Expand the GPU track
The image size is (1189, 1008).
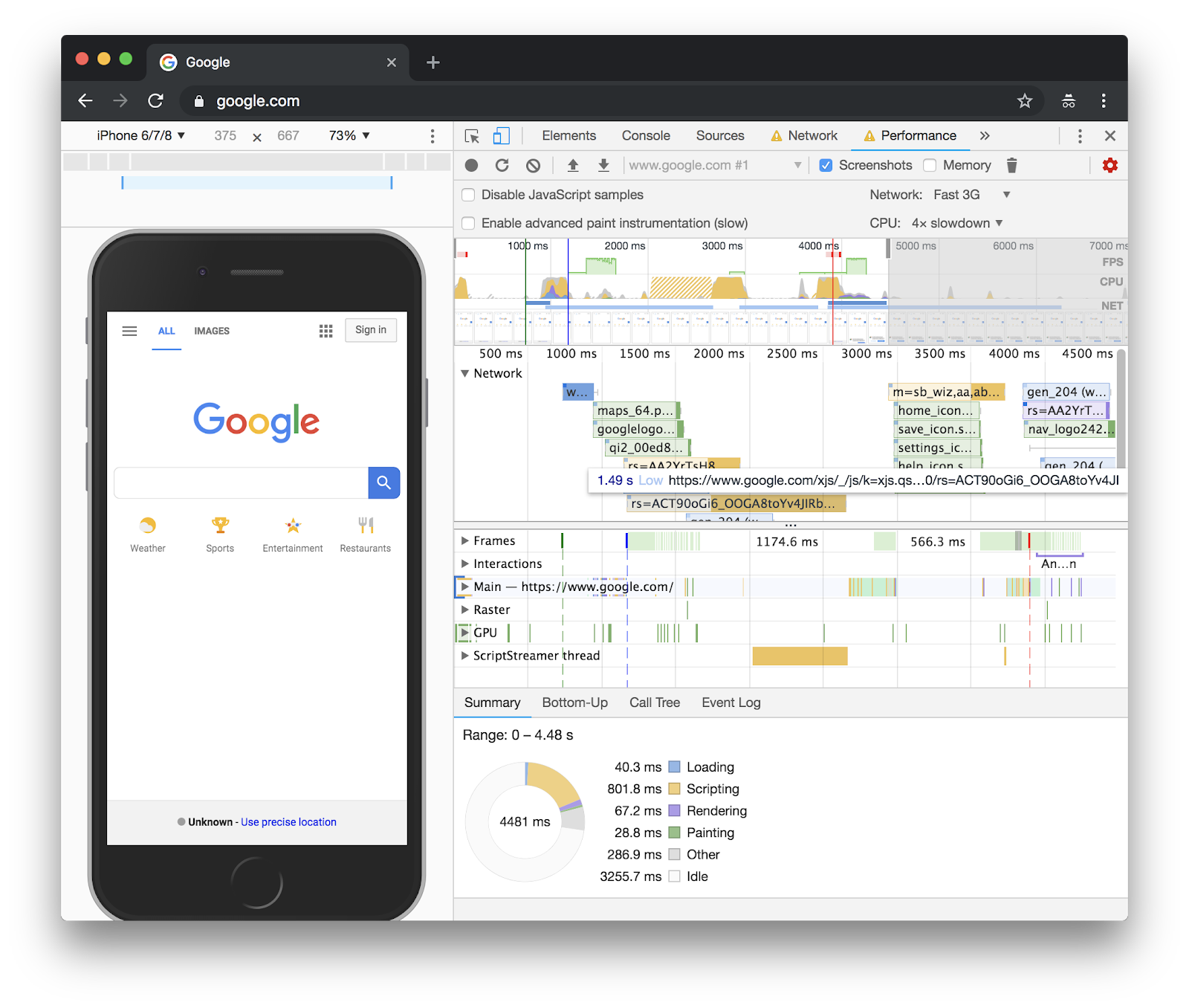[464, 633]
